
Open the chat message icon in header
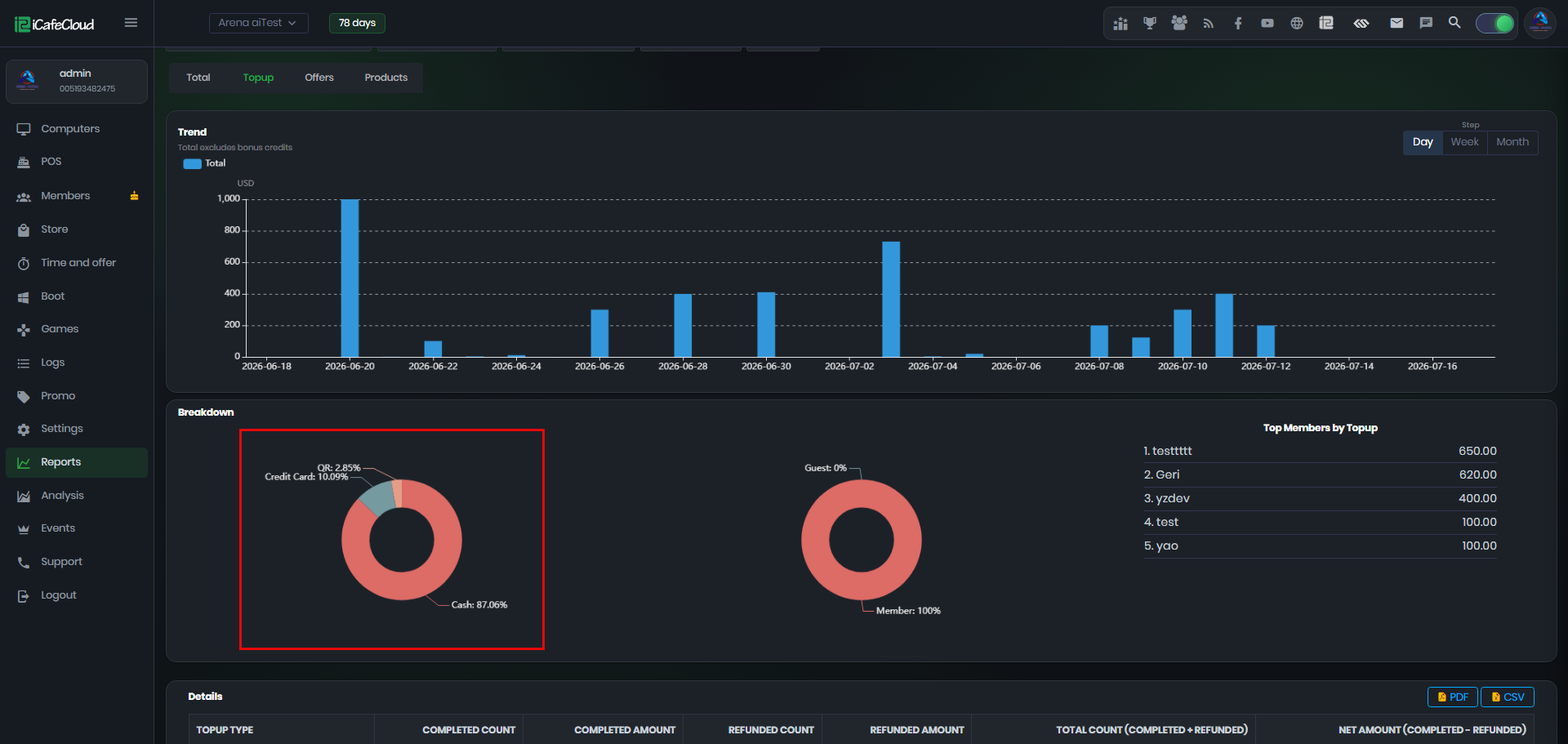pos(1426,23)
